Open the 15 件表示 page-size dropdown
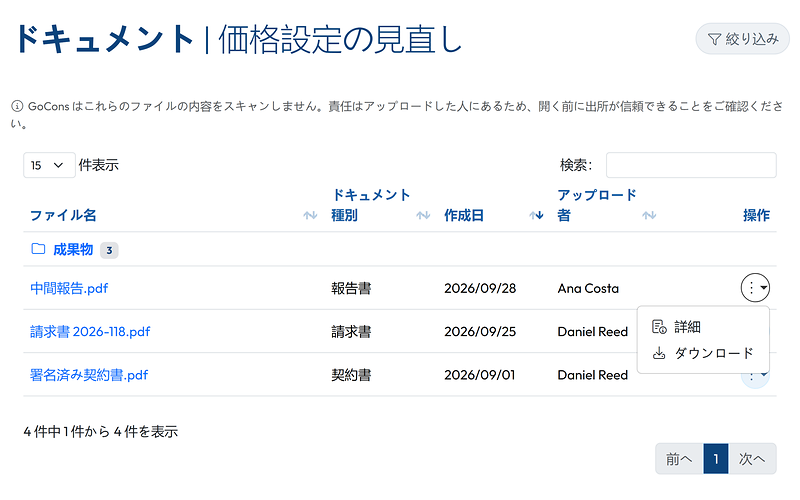 49,165
